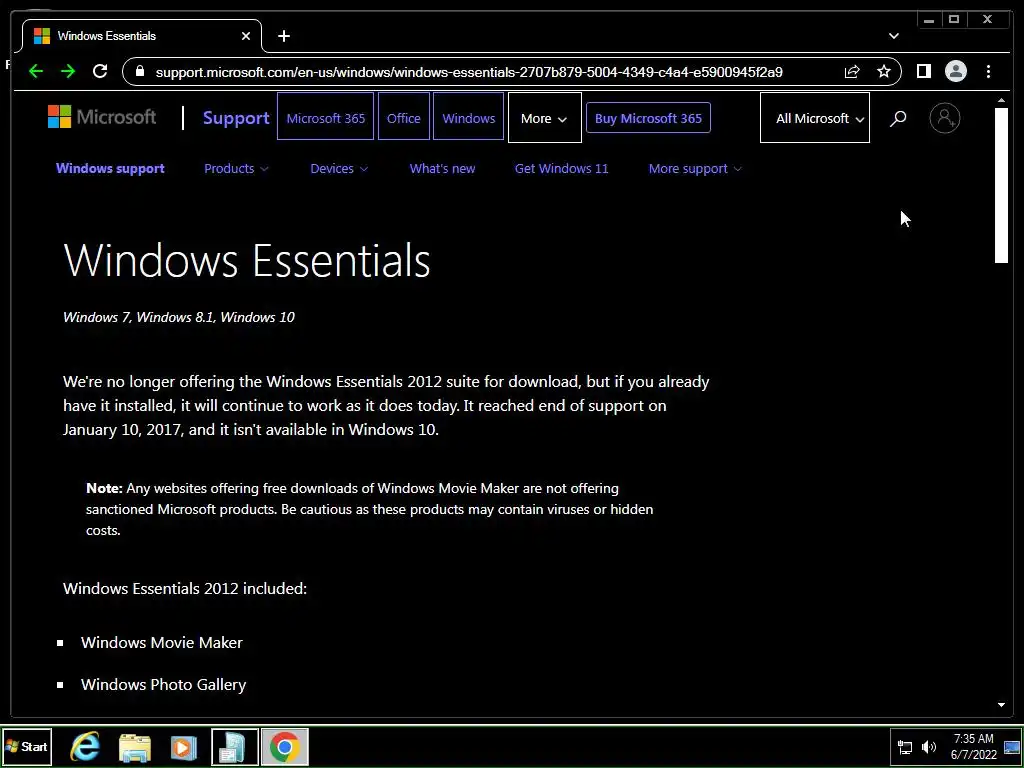1024x768 pixels.
Task: Click the bold 'Note:' label
Action: (104, 488)
